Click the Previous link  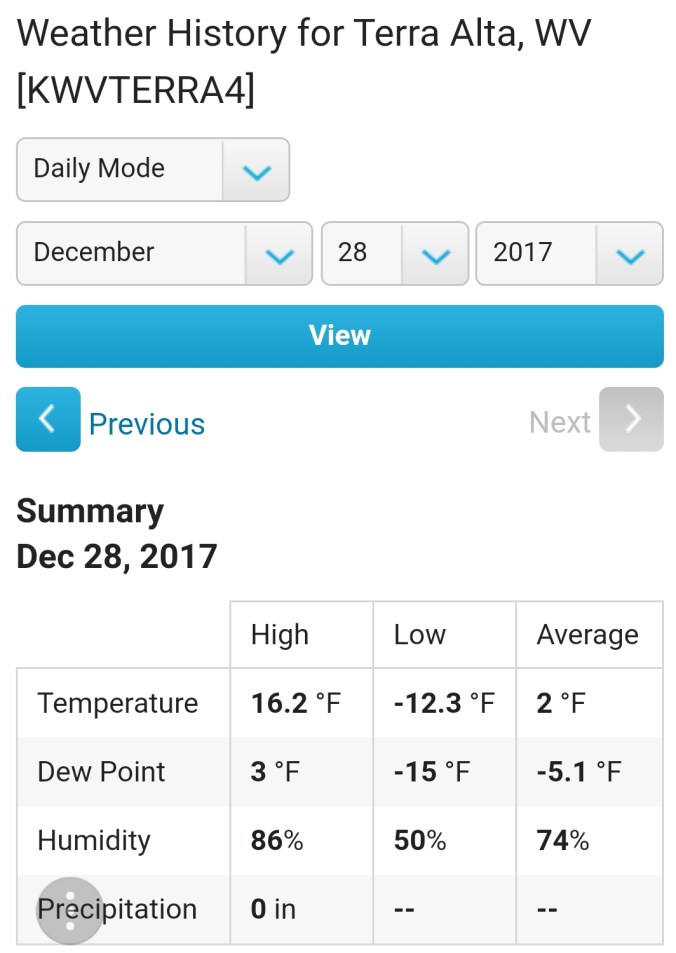pos(146,422)
